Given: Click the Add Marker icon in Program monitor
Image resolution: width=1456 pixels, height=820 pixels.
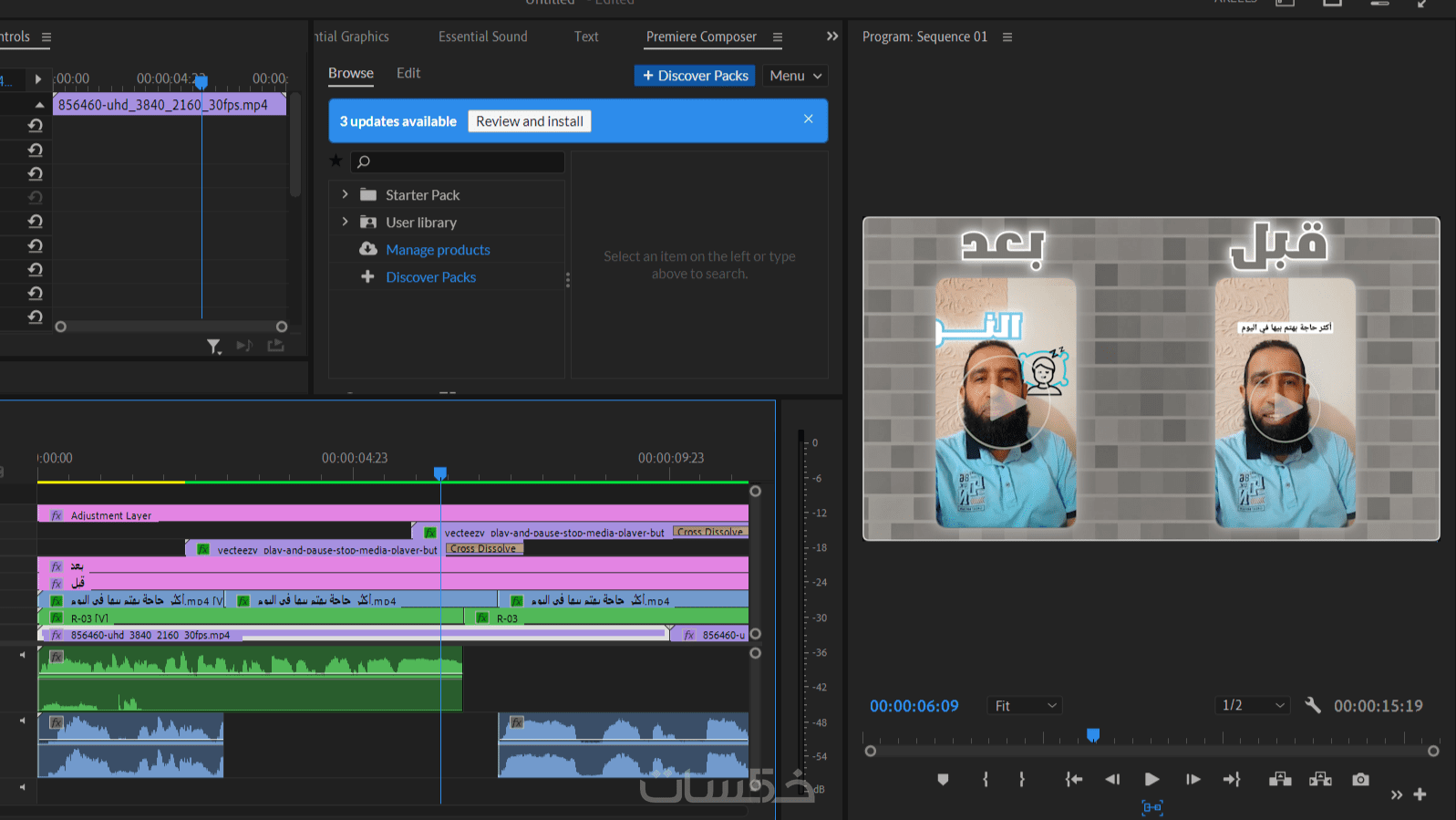Looking at the screenshot, I should (943, 779).
